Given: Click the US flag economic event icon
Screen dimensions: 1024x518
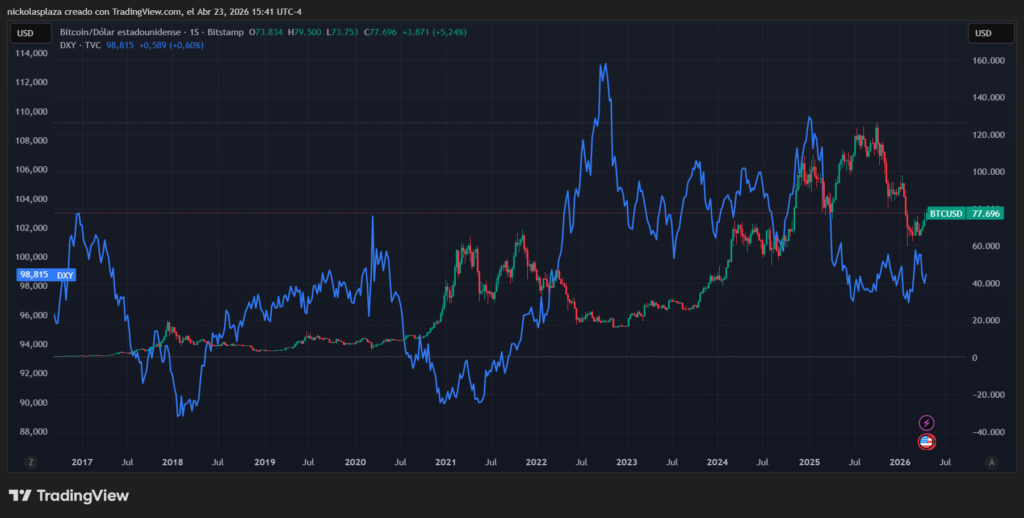Looking at the screenshot, I should (926, 442).
